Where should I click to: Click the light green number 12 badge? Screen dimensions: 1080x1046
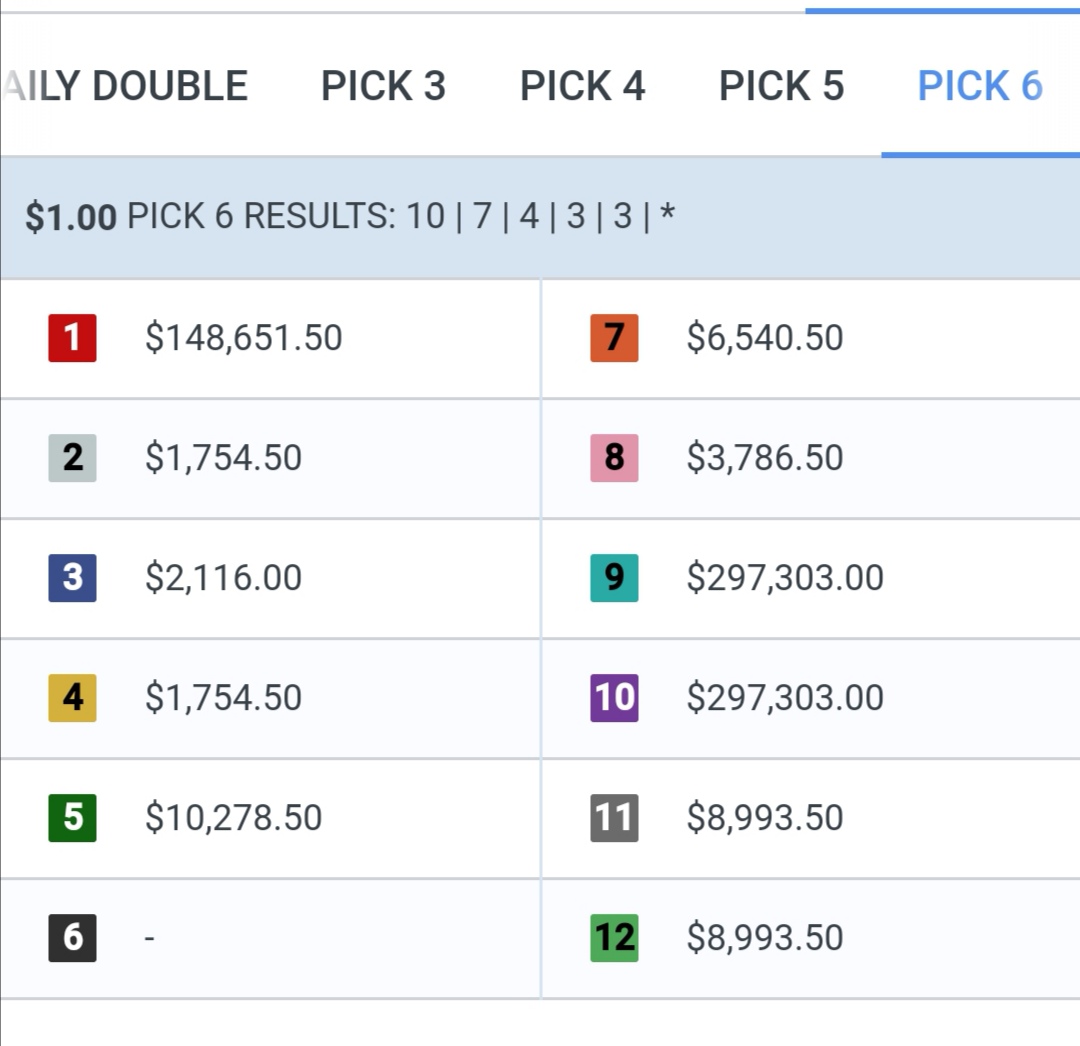point(614,938)
